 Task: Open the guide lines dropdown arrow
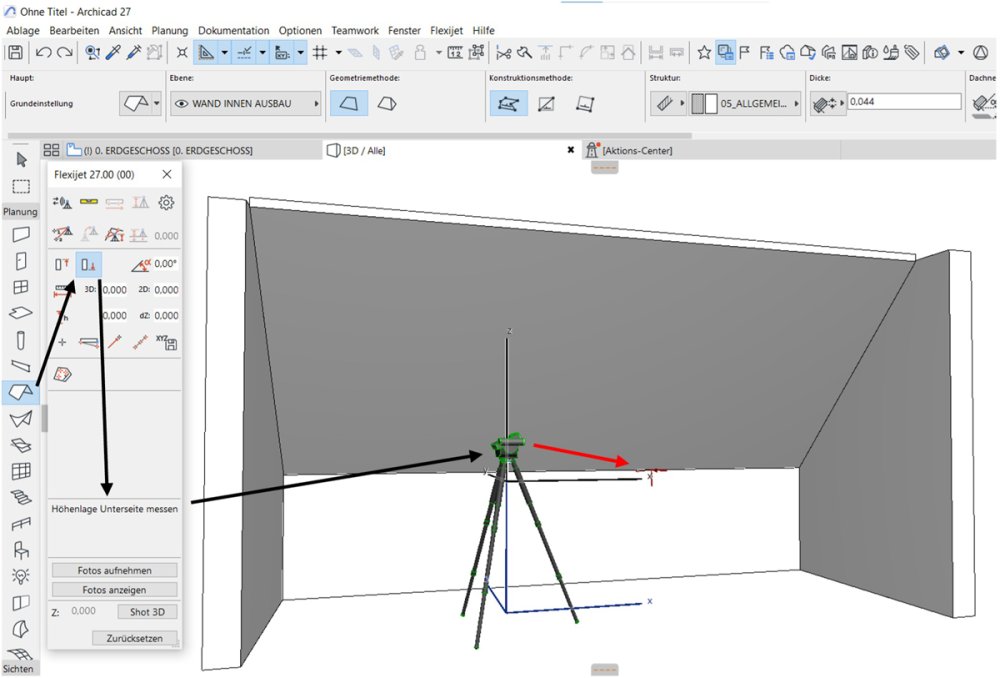click(x=224, y=52)
